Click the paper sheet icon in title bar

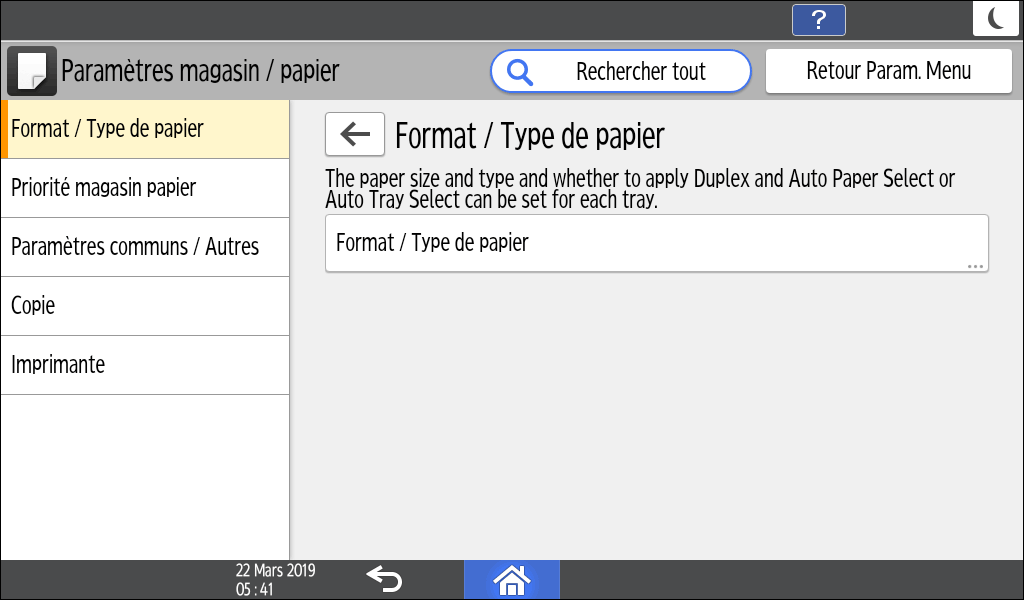click(32, 71)
